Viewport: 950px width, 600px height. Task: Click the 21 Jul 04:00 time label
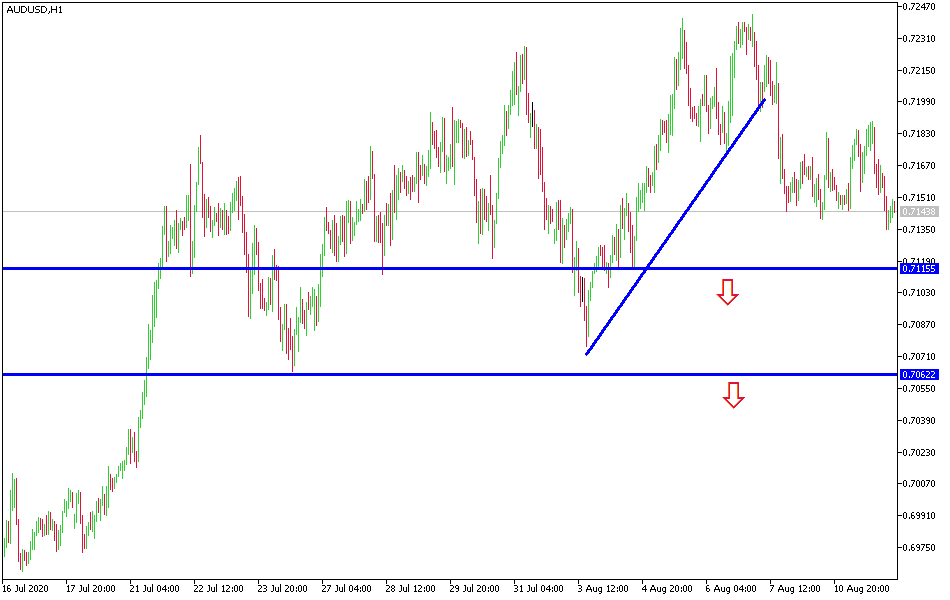click(x=154, y=588)
